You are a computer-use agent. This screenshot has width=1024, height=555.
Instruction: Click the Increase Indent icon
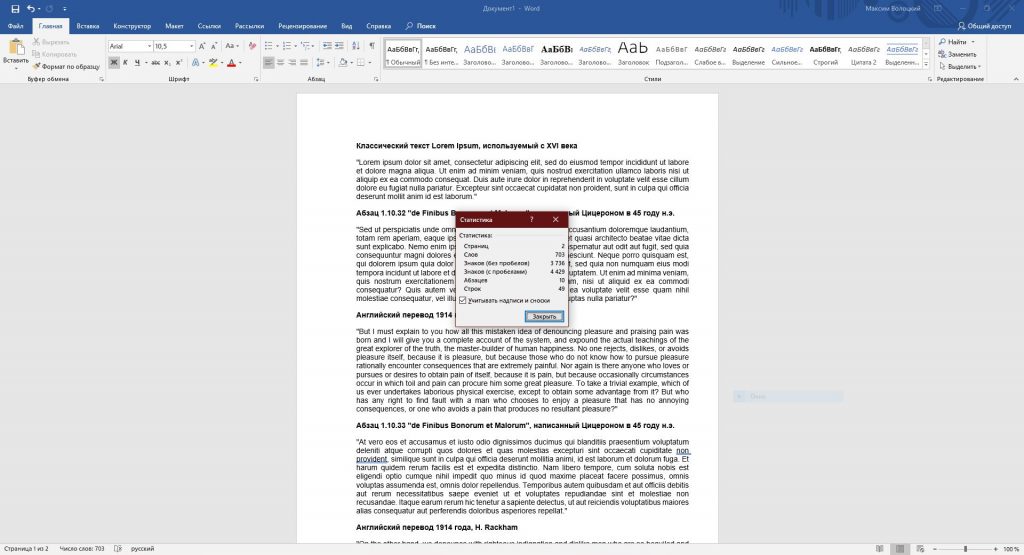point(340,46)
